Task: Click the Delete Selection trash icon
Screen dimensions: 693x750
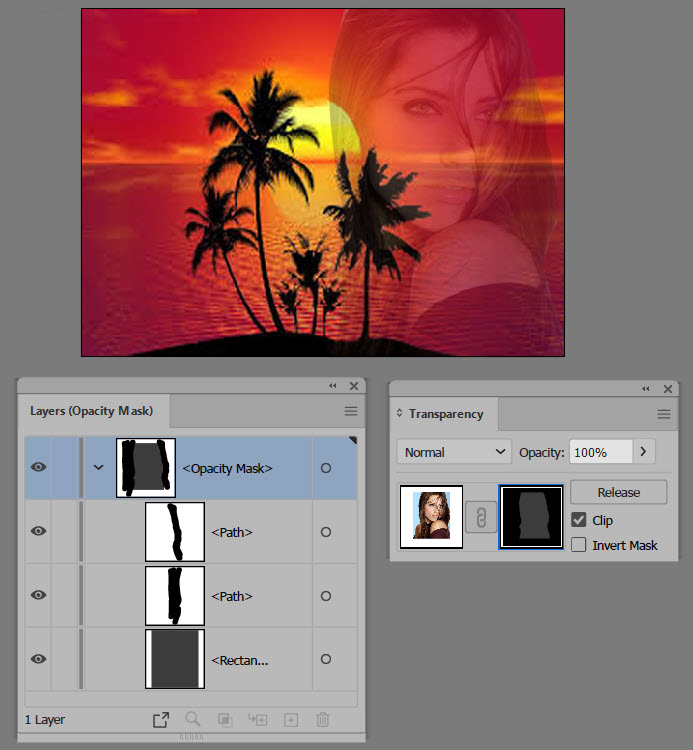Action: tap(323, 719)
